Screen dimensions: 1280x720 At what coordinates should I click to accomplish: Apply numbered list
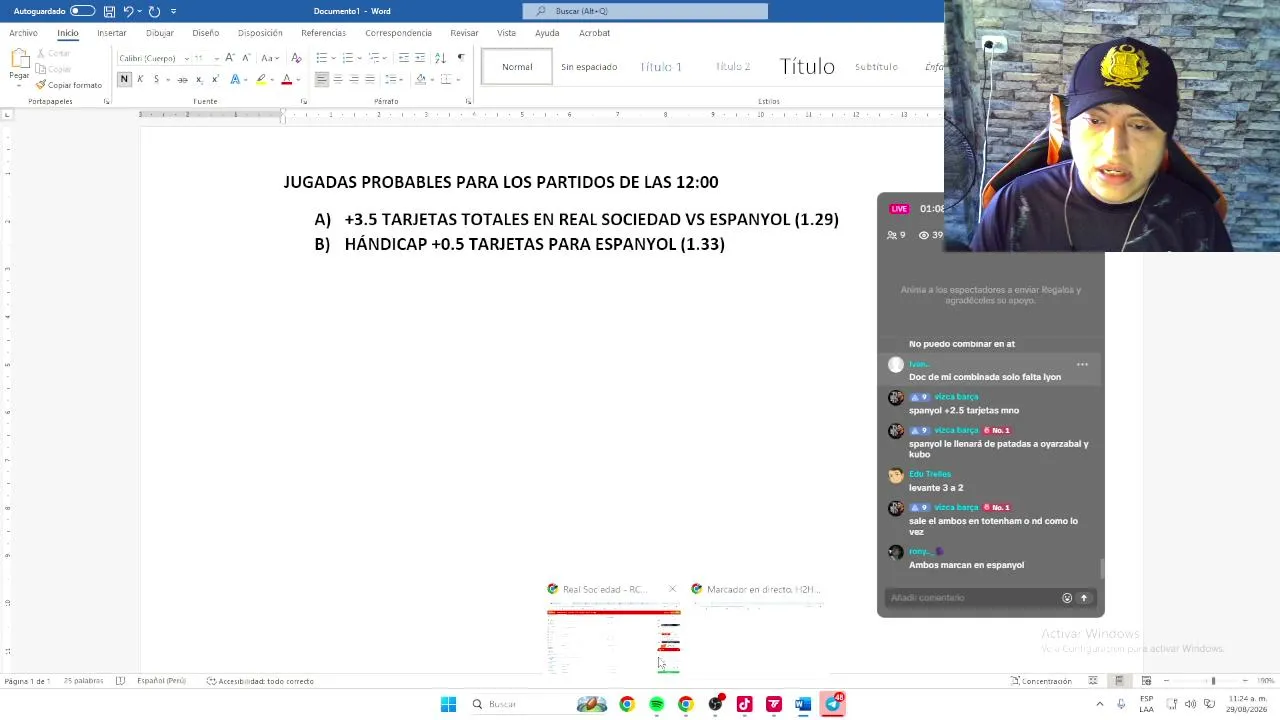click(347, 58)
